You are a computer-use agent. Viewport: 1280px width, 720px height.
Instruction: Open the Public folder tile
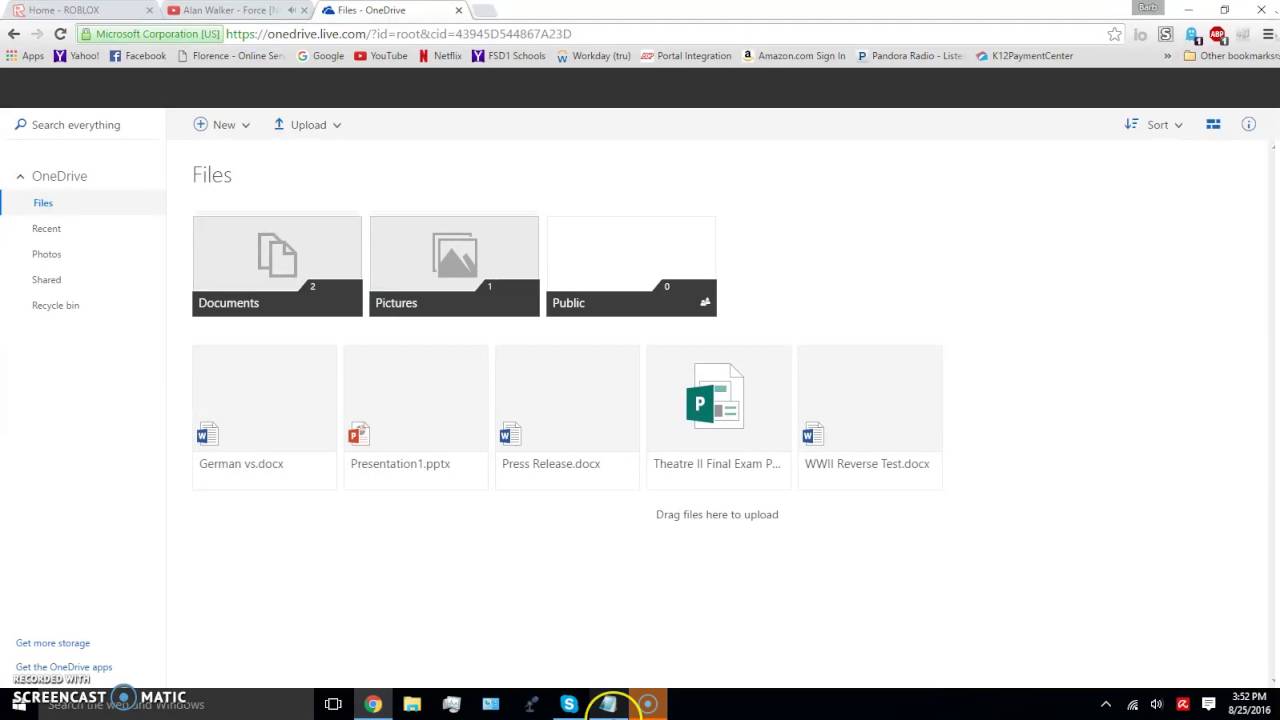[631, 266]
